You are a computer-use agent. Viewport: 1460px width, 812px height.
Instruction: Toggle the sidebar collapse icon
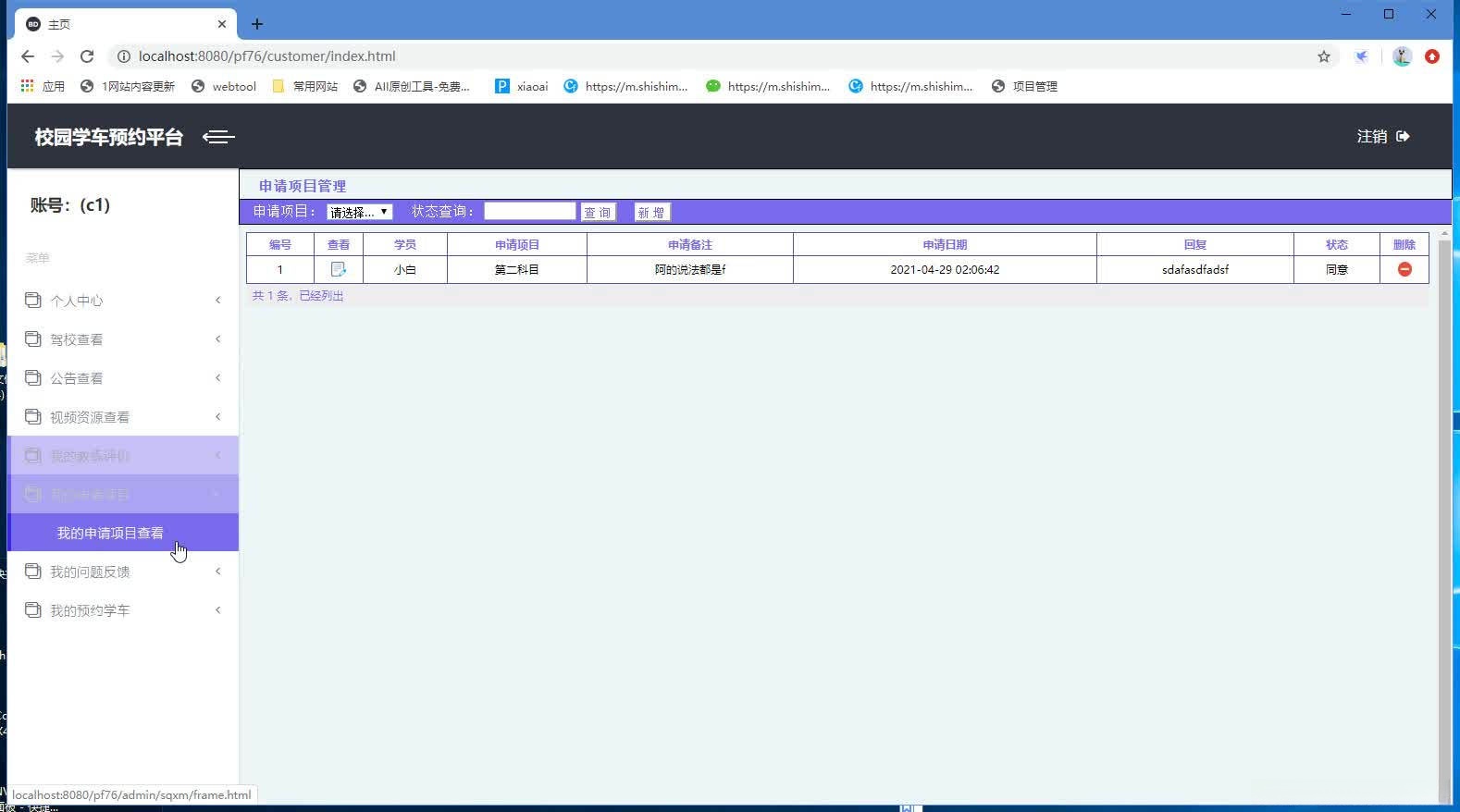(218, 137)
